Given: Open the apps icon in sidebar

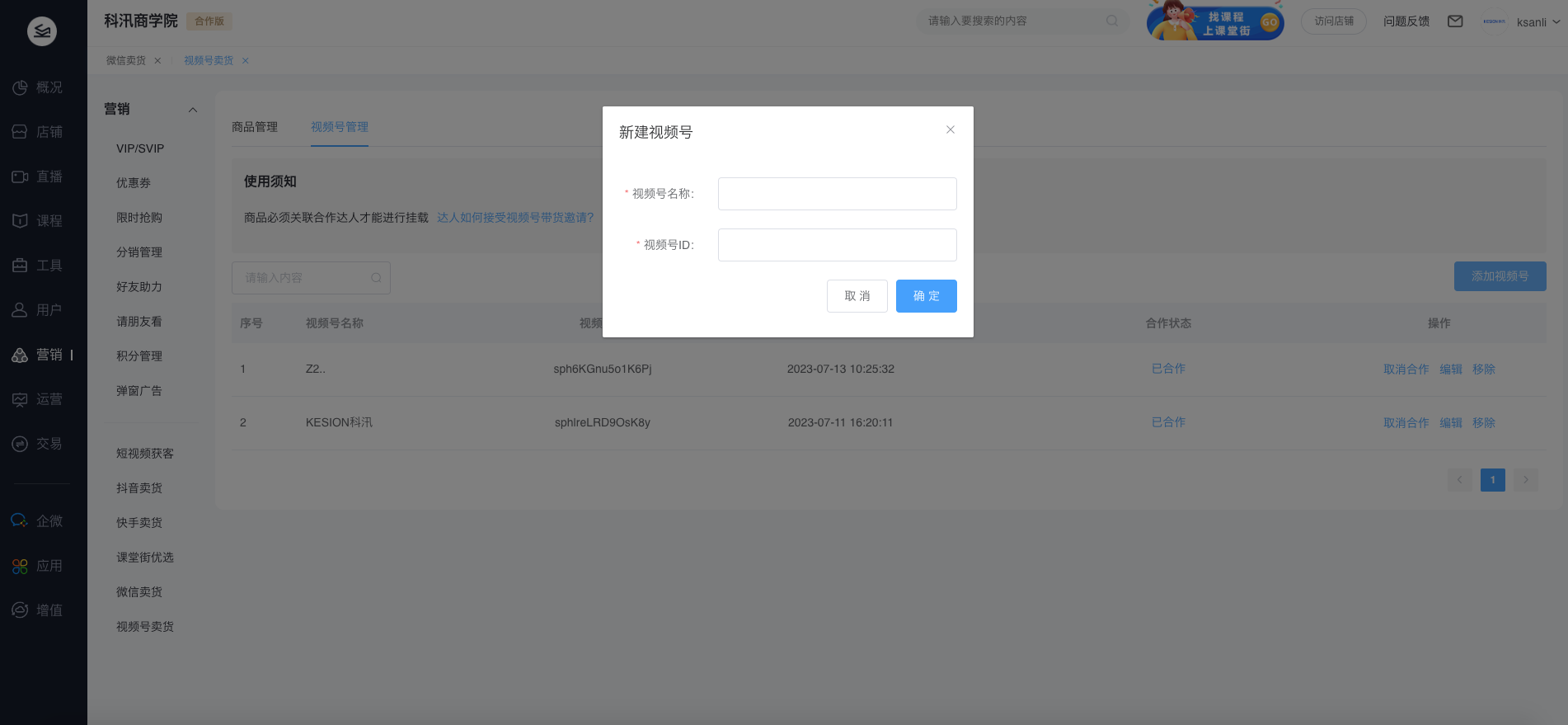Looking at the screenshot, I should click(x=20, y=566).
